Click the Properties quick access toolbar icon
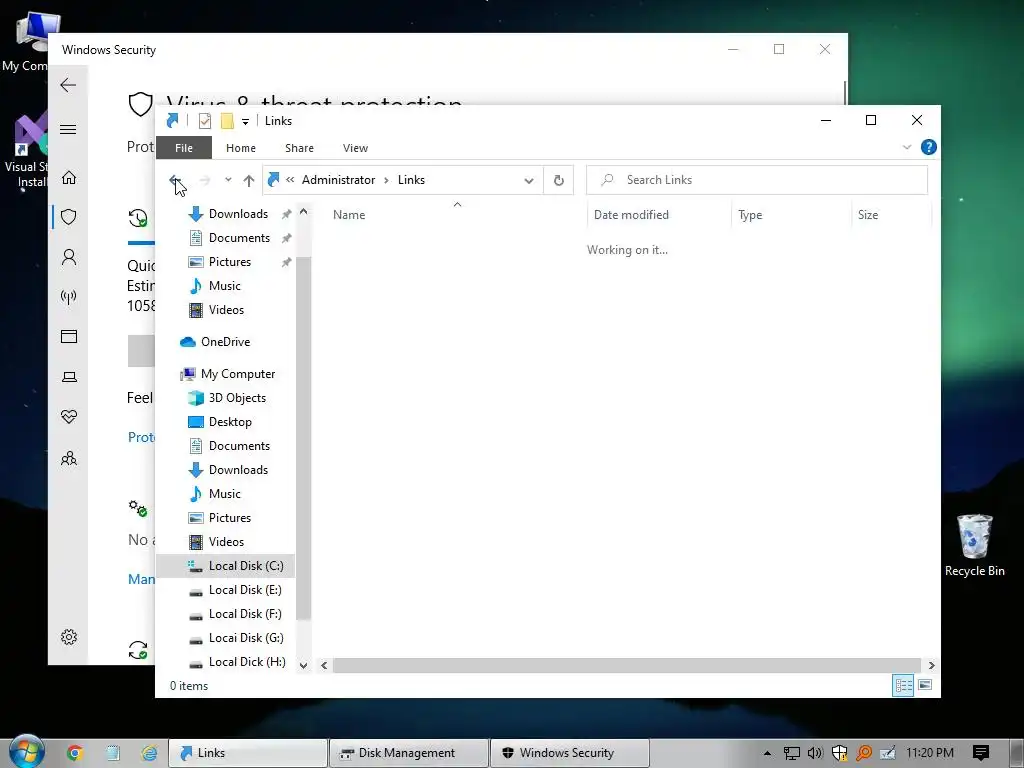Image resolution: width=1024 pixels, height=768 pixels. [x=205, y=121]
